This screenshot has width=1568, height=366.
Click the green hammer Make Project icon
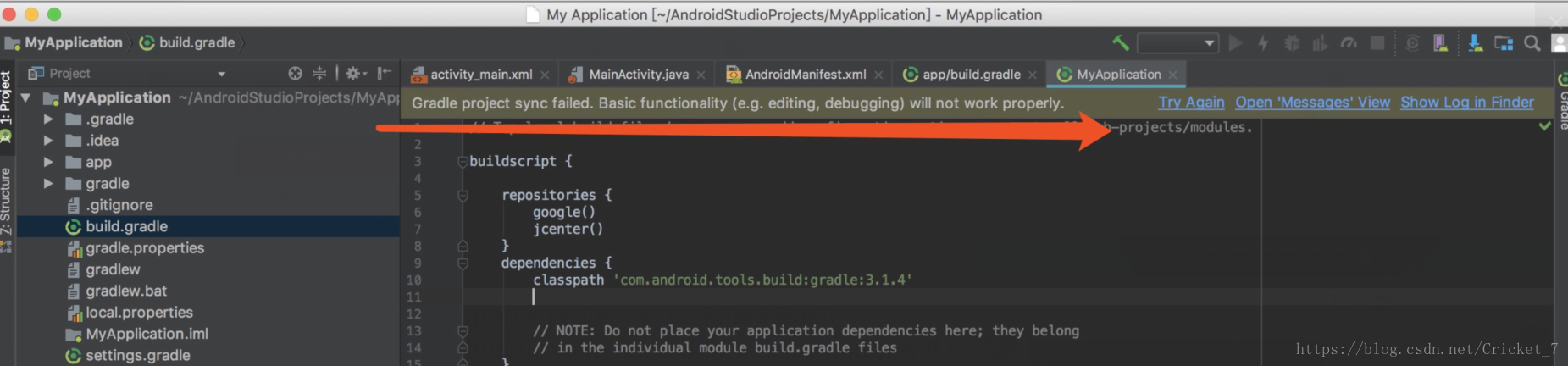[x=1120, y=42]
